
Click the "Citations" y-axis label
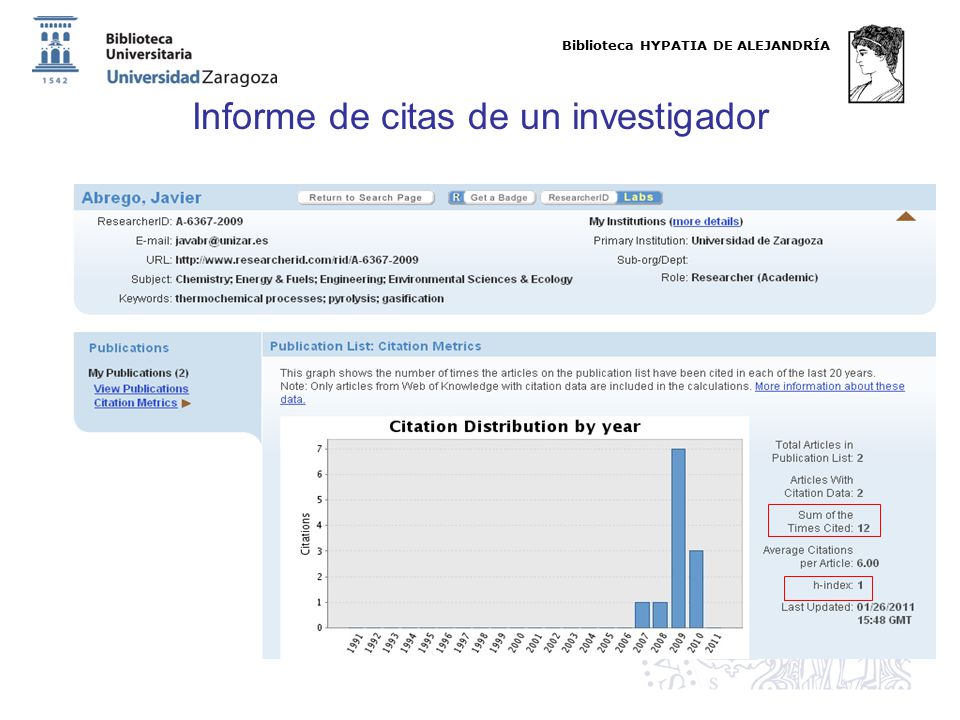tap(305, 534)
